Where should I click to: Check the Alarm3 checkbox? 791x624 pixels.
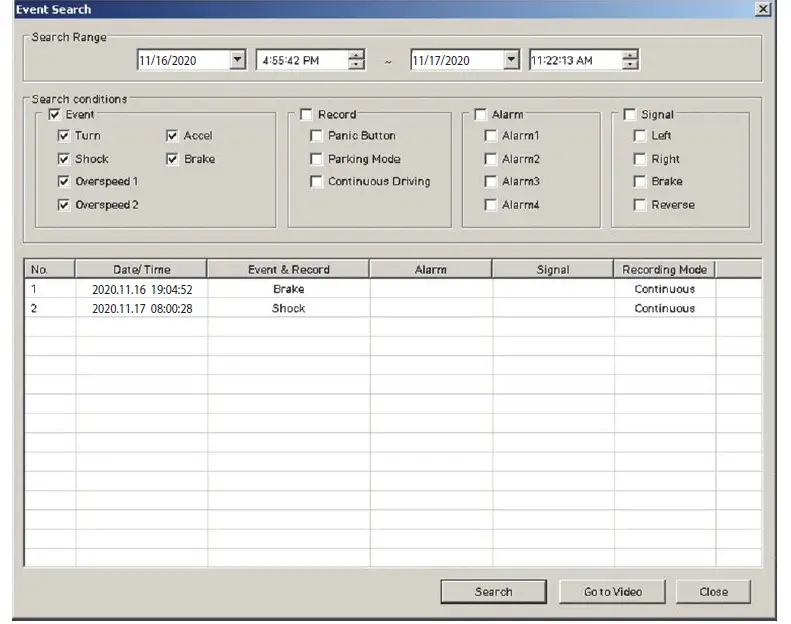(x=490, y=181)
